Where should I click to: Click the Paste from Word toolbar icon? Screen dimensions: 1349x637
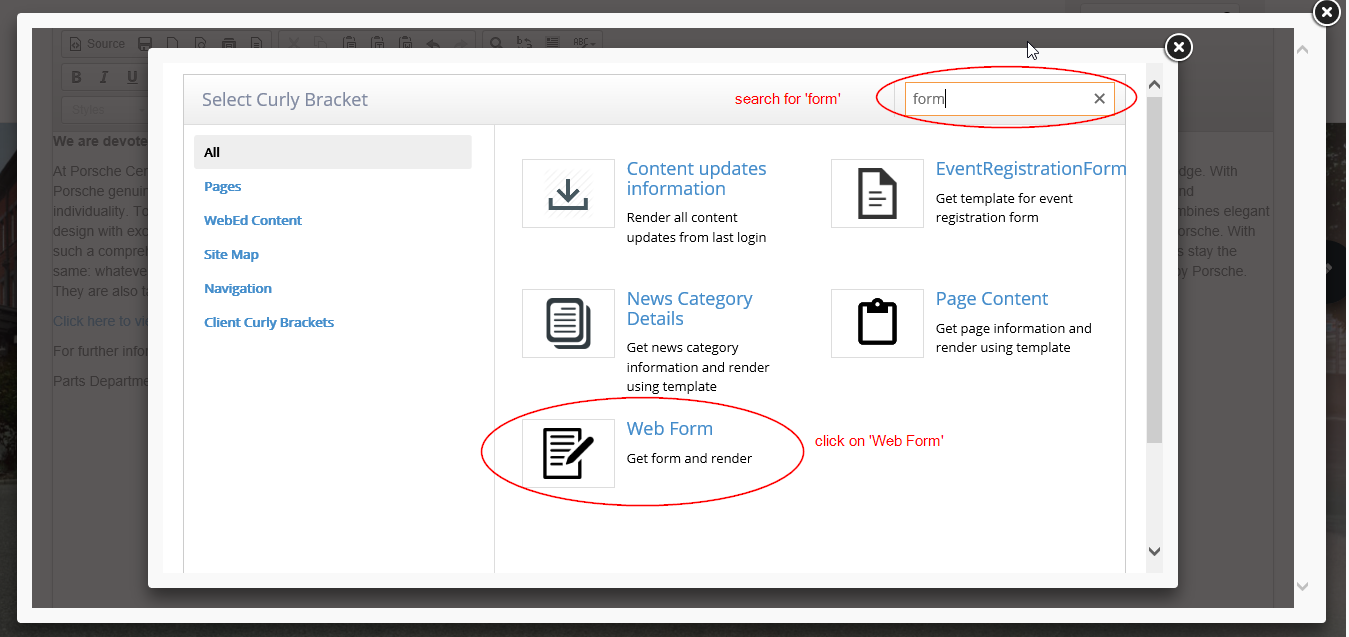(x=405, y=43)
